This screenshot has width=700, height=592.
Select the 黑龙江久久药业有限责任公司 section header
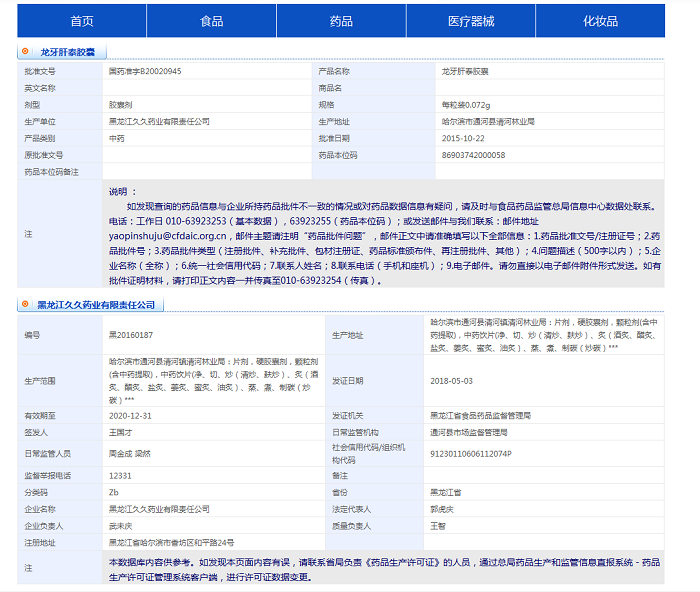click(96, 305)
